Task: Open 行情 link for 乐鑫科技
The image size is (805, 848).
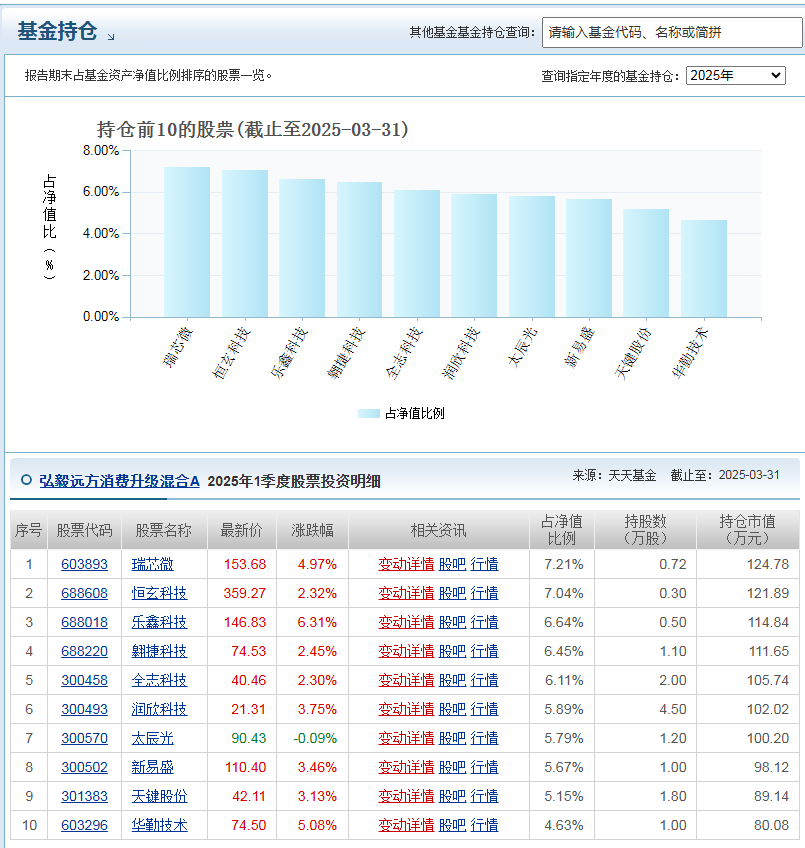Action: click(484, 622)
